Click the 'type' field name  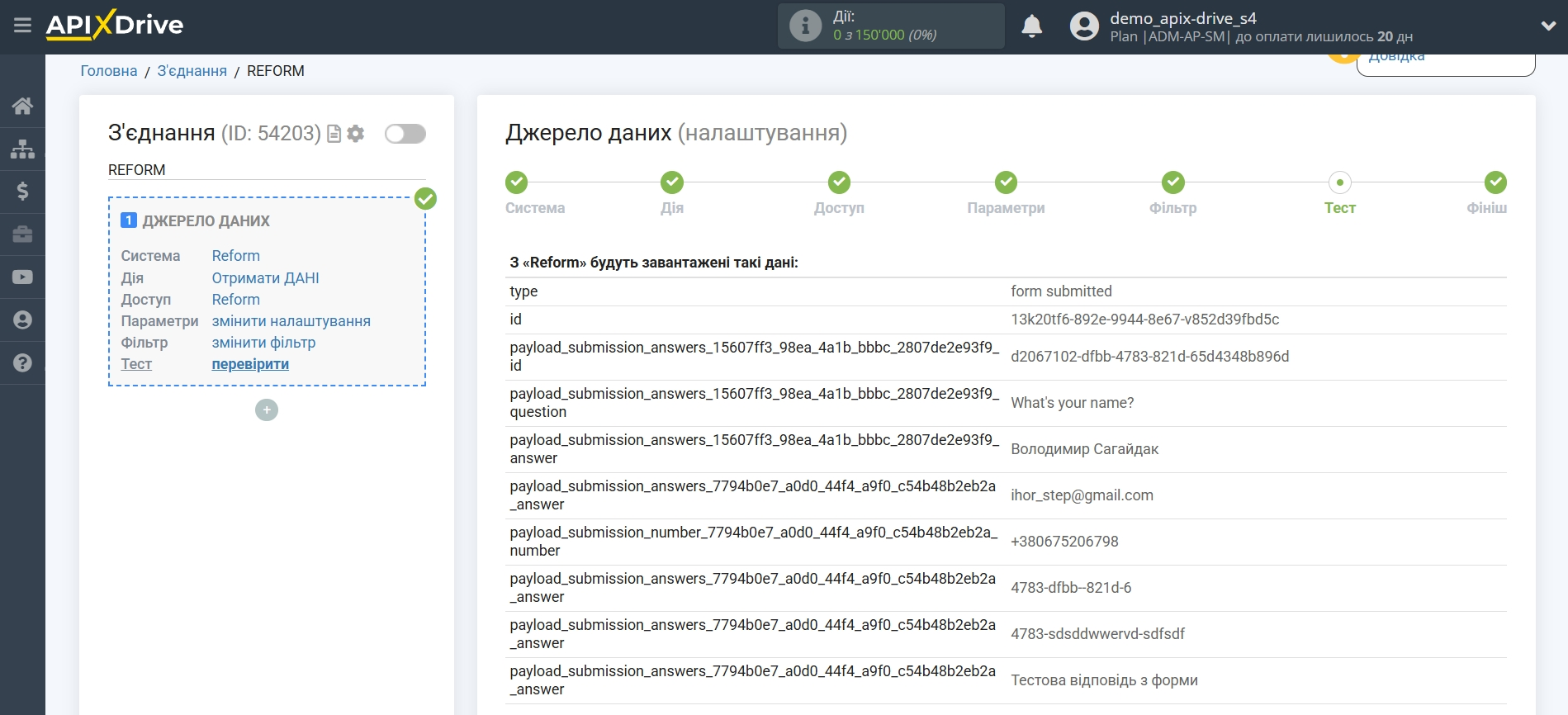click(x=523, y=291)
